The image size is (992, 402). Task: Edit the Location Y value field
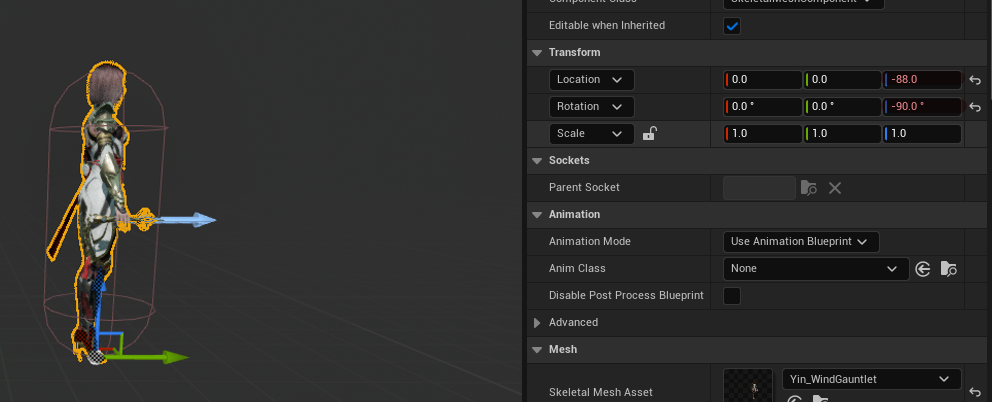coord(843,80)
